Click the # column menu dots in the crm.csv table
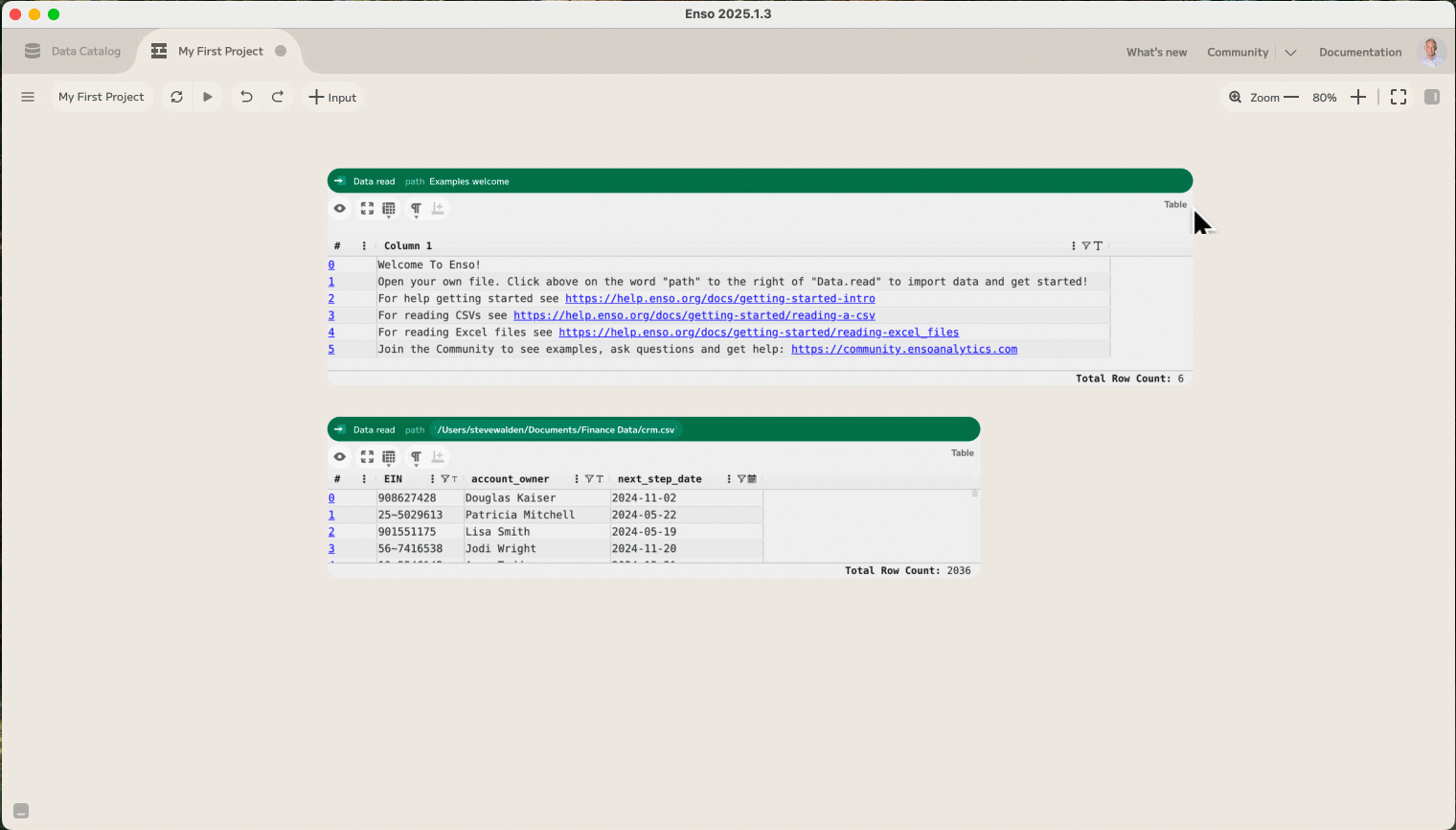Viewport: 1456px width, 830px height. point(364,478)
